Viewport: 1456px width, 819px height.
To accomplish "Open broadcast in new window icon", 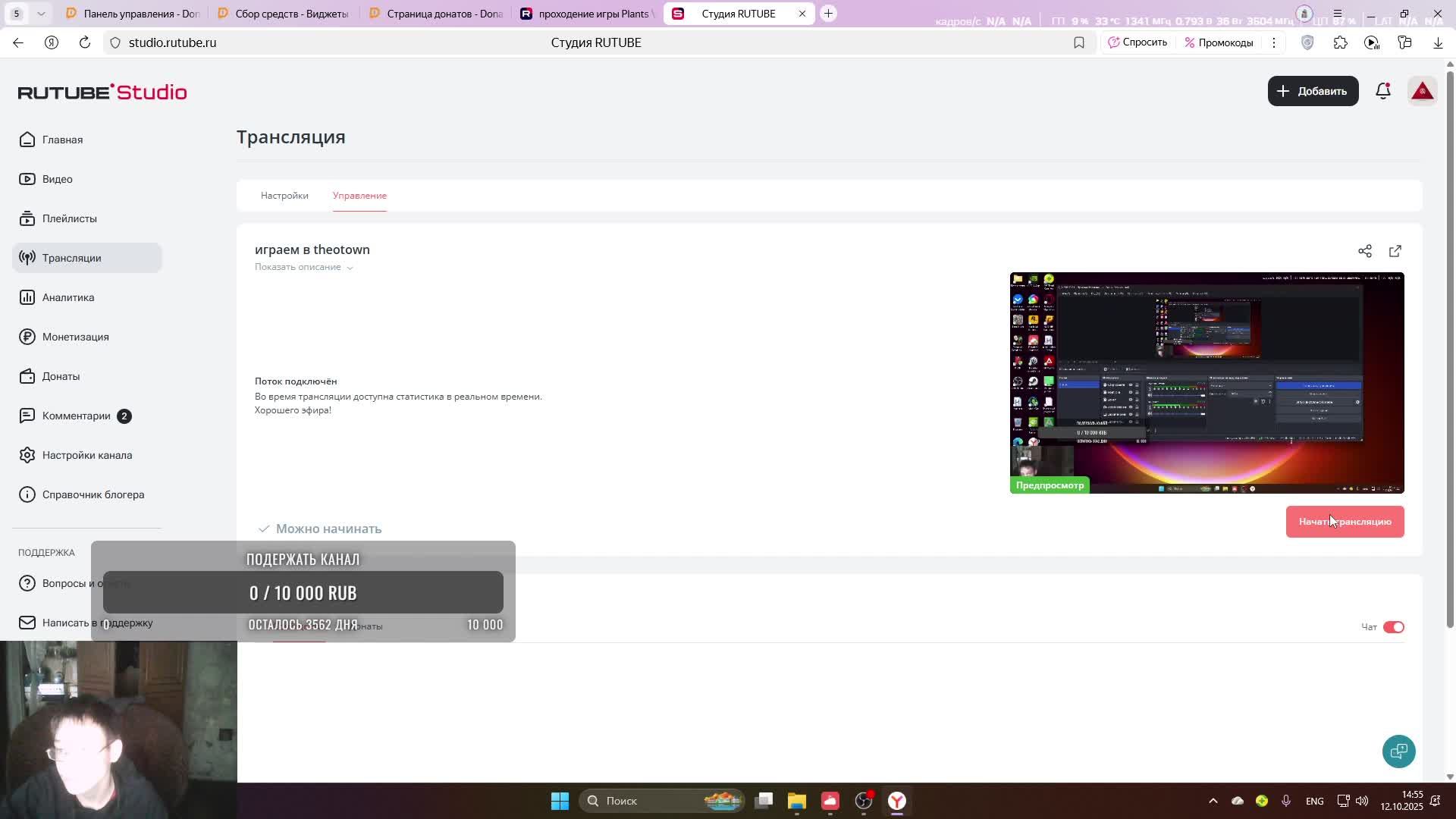I will 1395,251.
